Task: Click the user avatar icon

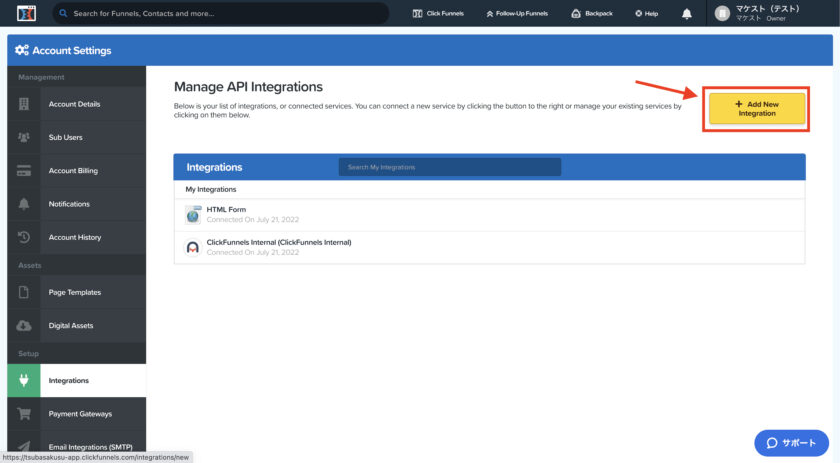Action: 722,13
